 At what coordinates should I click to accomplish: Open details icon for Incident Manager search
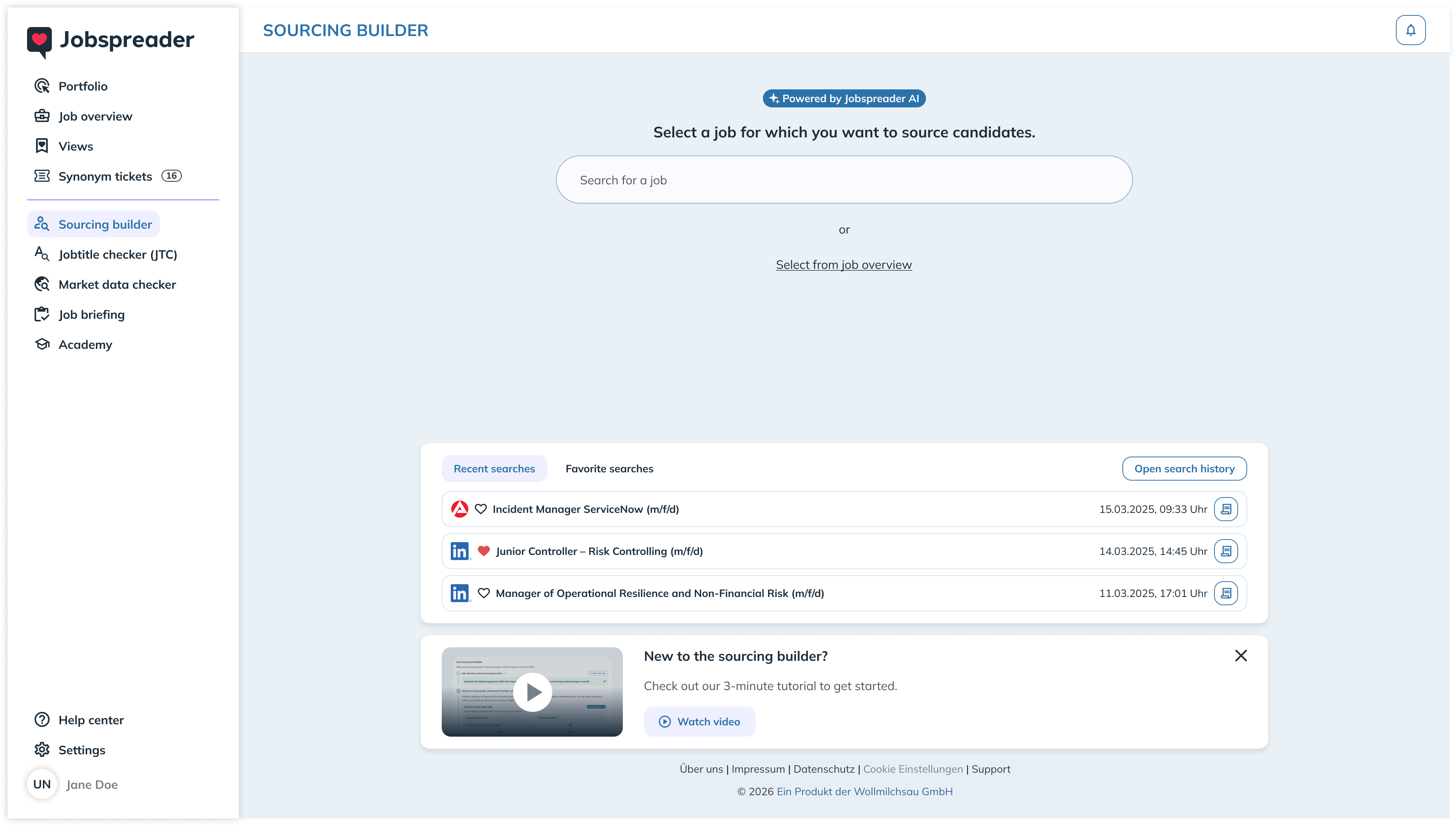1226,509
